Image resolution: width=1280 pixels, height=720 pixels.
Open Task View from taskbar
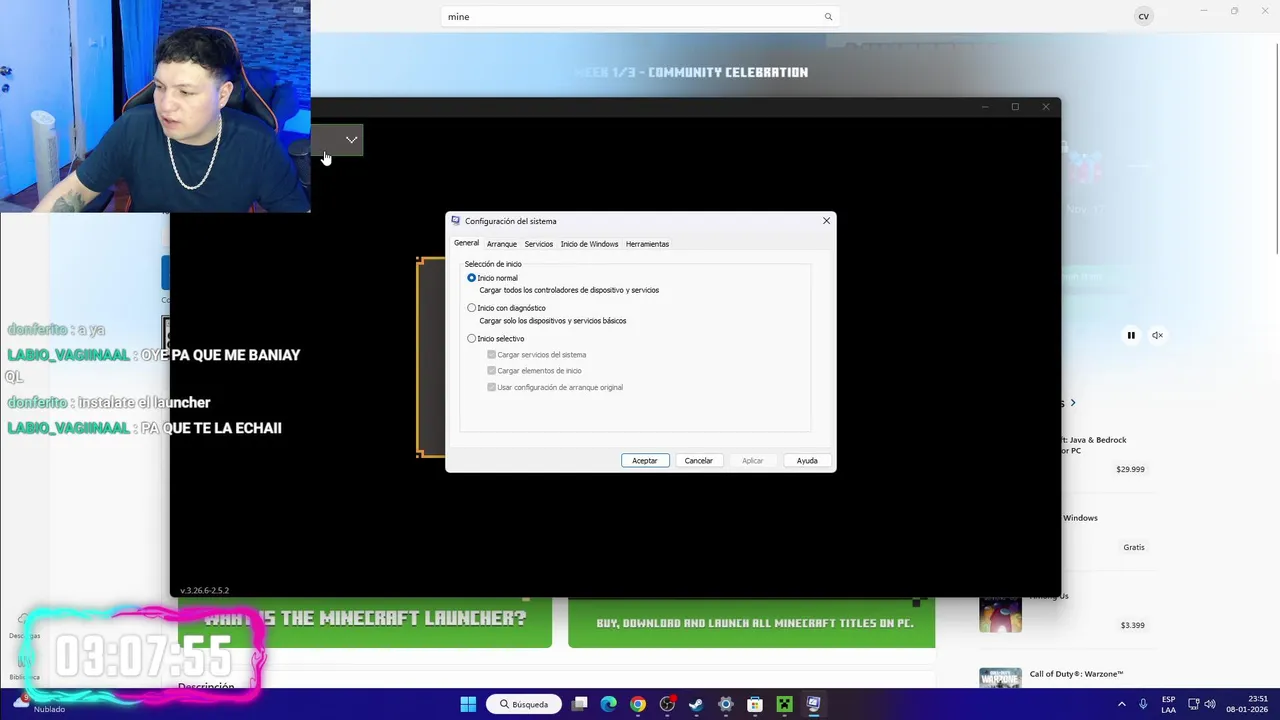[x=579, y=704]
